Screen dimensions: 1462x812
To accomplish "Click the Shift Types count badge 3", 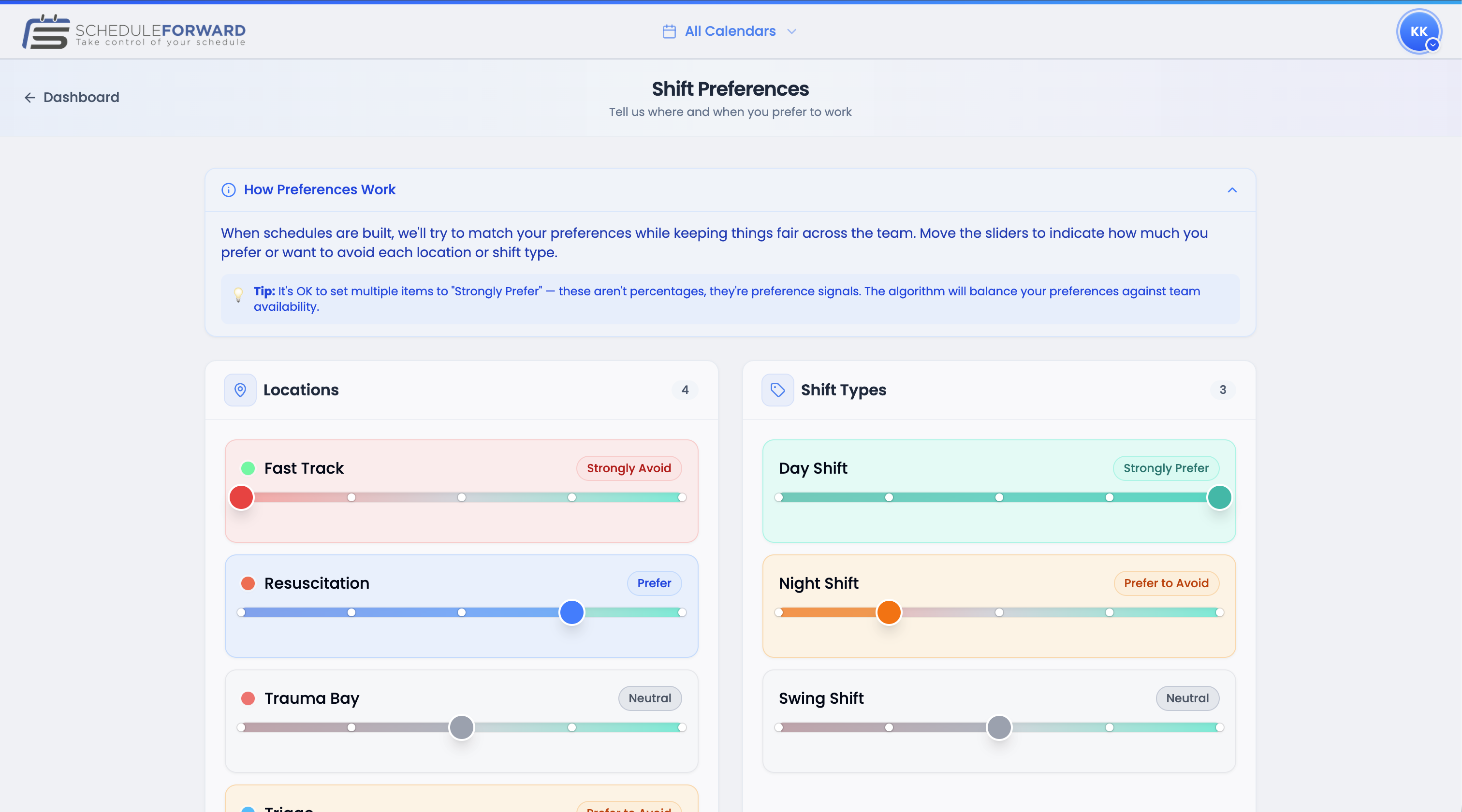I will coord(1223,390).
